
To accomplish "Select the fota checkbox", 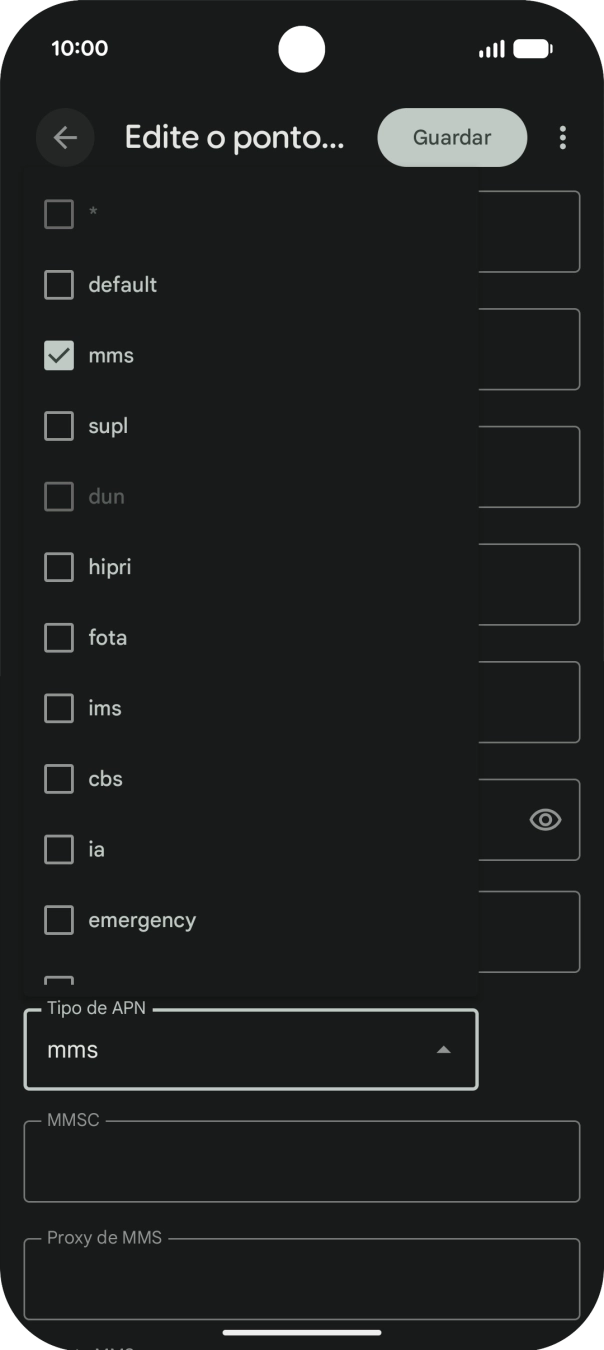I will [x=59, y=638].
